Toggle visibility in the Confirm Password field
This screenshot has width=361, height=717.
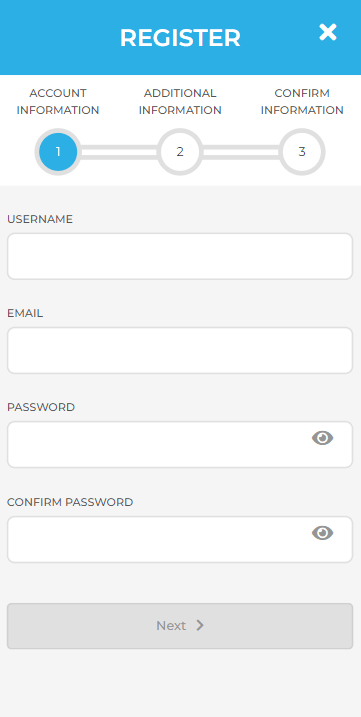point(323,533)
